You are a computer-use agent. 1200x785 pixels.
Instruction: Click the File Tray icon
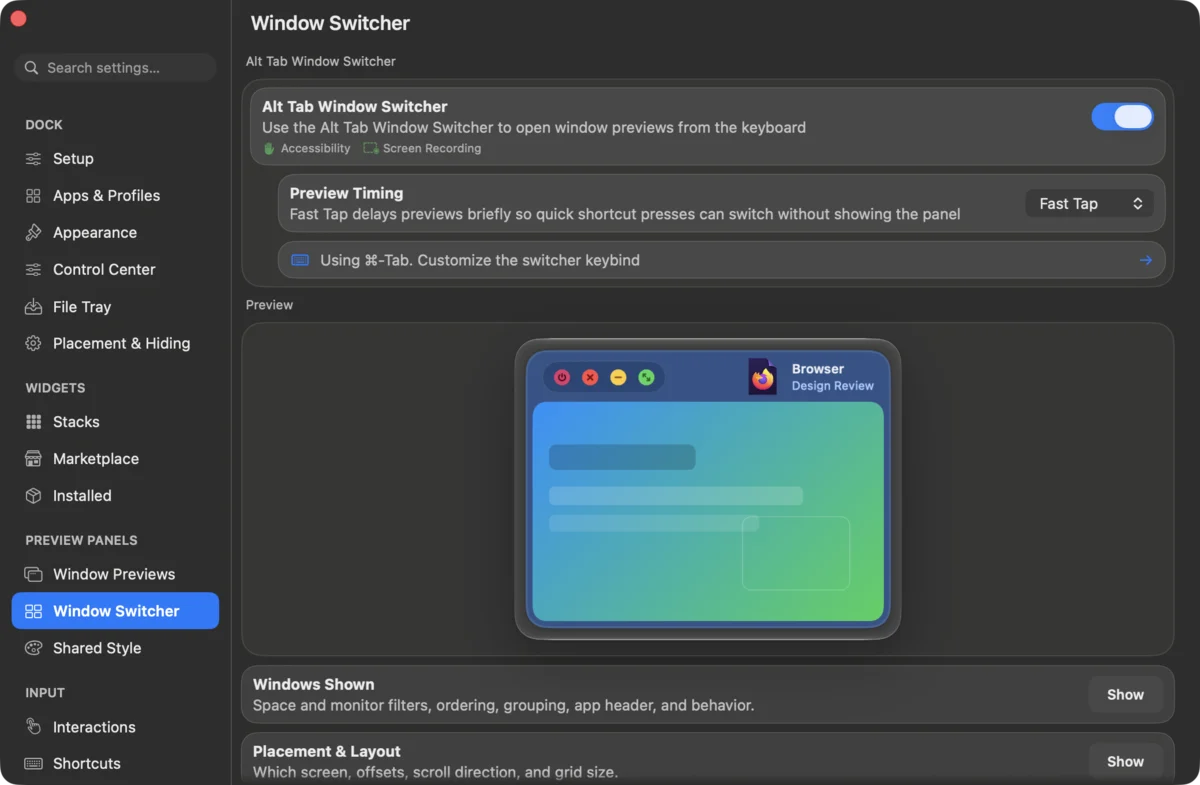[x=33, y=307]
